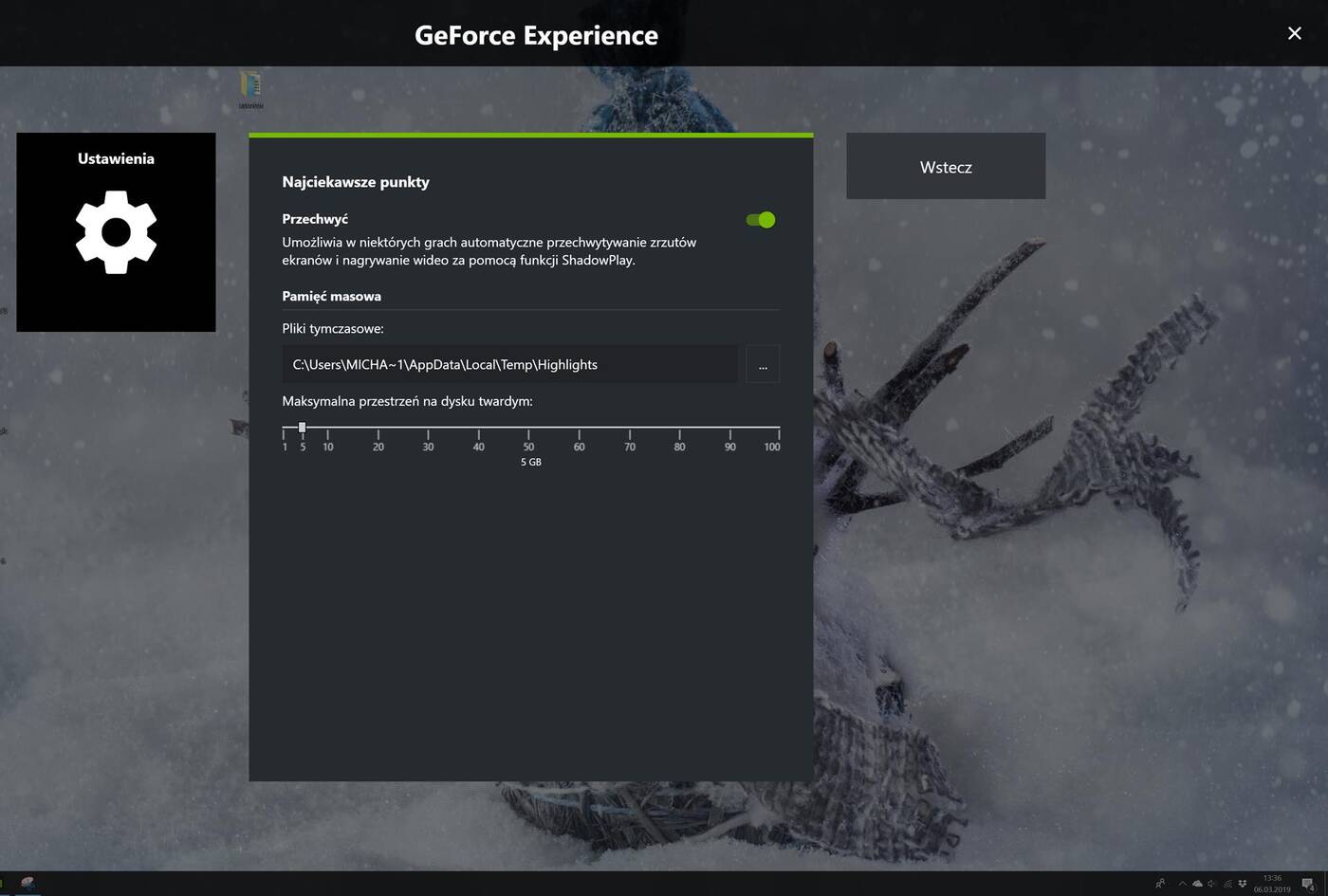Viewport: 1328px width, 896px height.
Task: Click the slider handle at 5 GB
Action: point(302,428)
